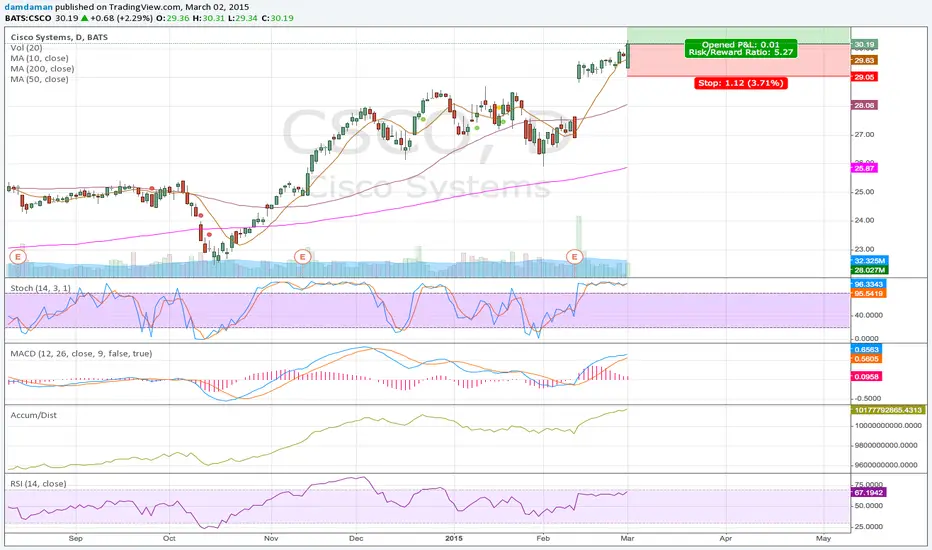The height and width of the screenshot is (550, 932).
Task: Click the Vol (20) indicator label
Action: (26, 48)
